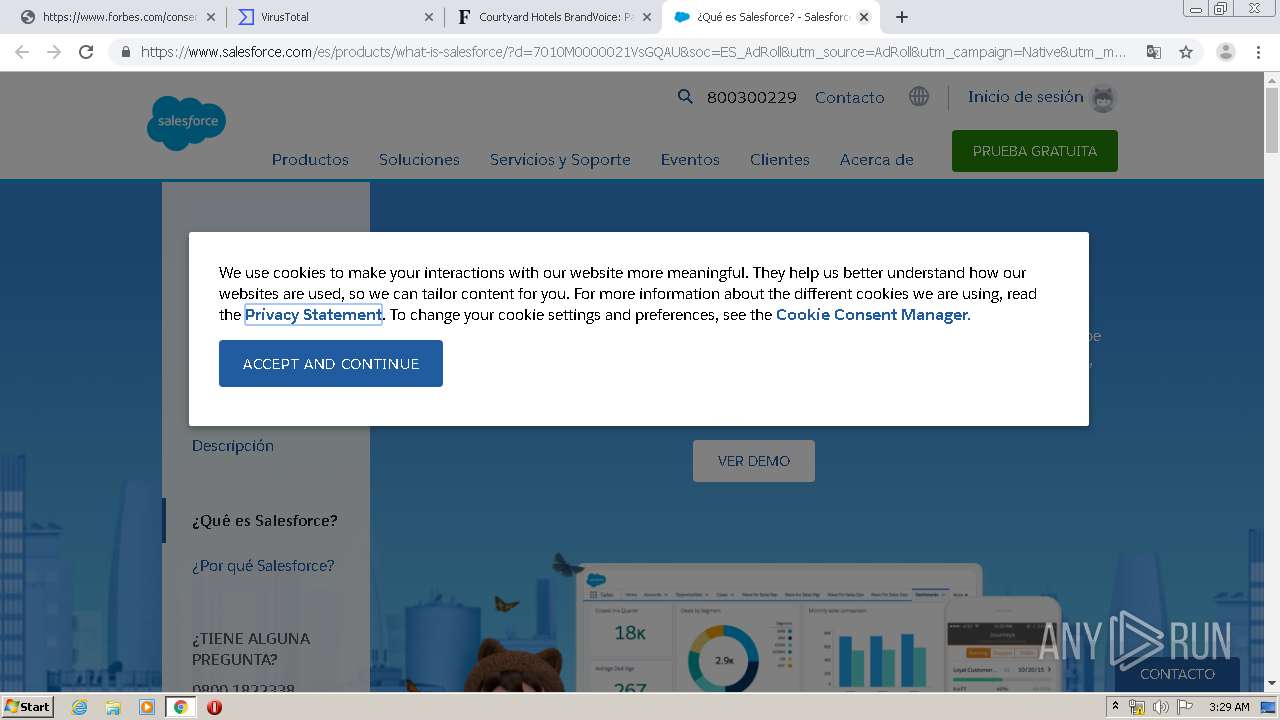Click the Contacto link in header

tap(850, 97)
